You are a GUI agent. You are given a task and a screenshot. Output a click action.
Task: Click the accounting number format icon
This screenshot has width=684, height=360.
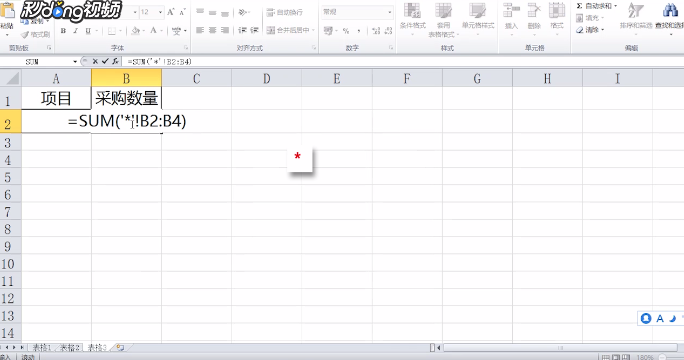click(328, 31)
